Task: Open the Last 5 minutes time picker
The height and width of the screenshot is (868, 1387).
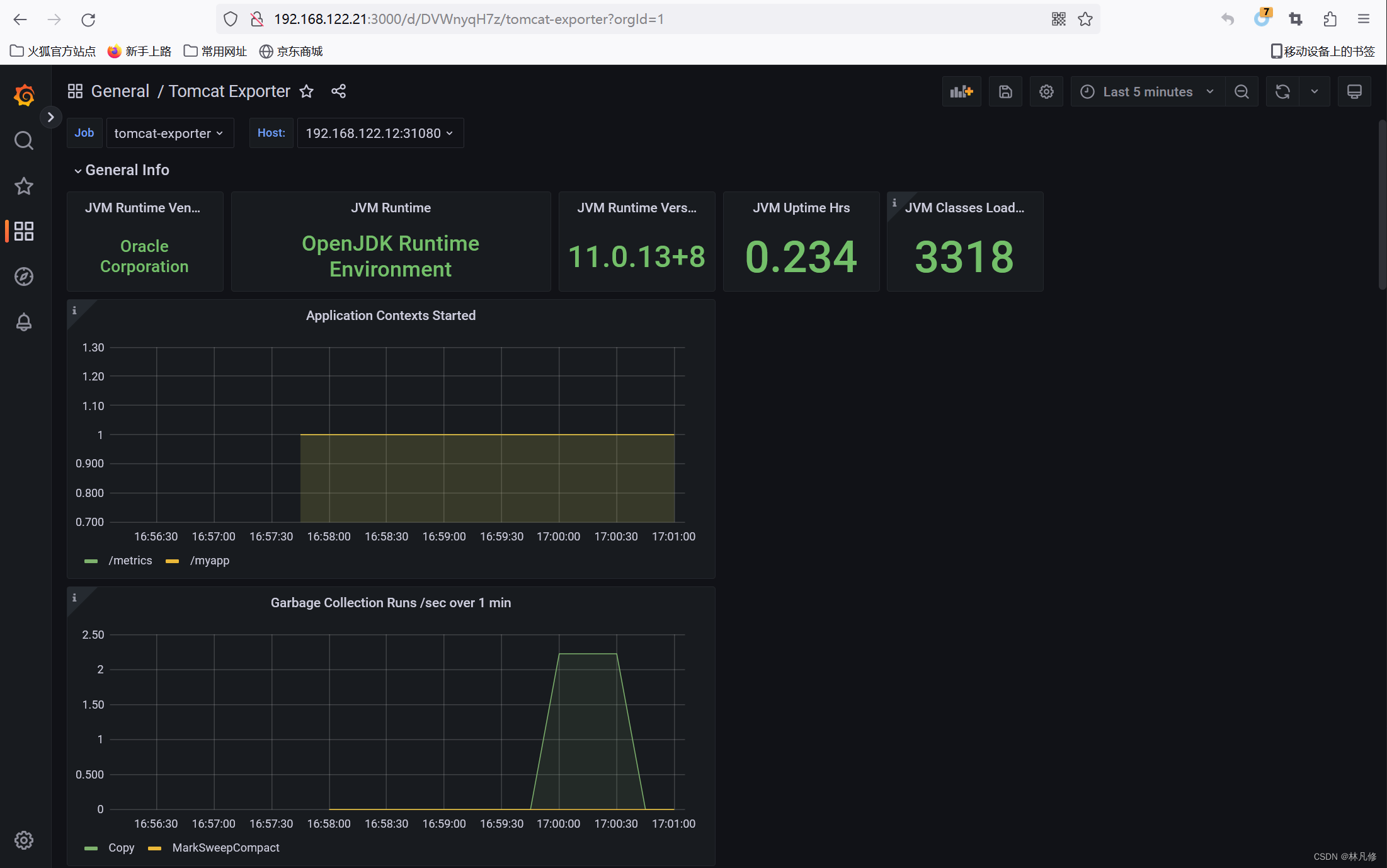Action: pos(1148,92)
